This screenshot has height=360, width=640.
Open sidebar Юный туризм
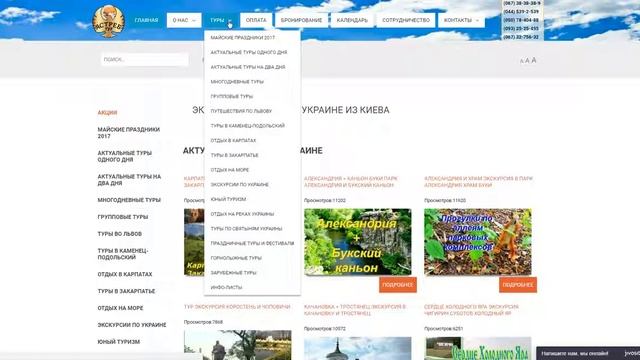click(118, 342)
